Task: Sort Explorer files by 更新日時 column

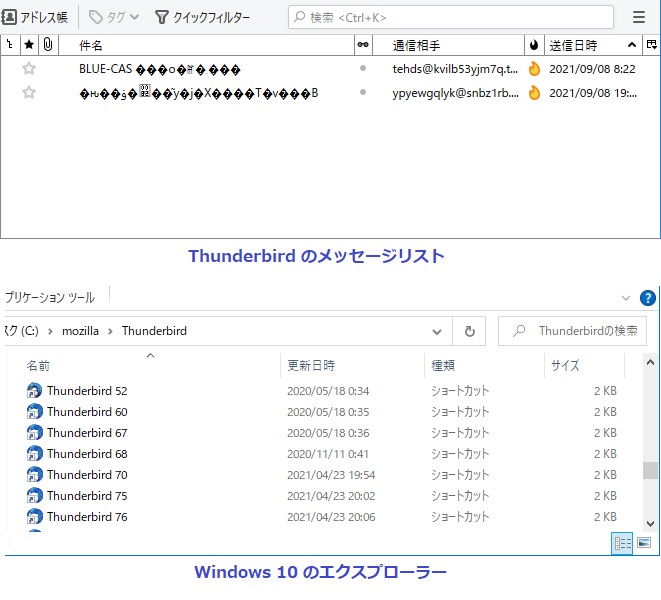Action: coord(311,366)
